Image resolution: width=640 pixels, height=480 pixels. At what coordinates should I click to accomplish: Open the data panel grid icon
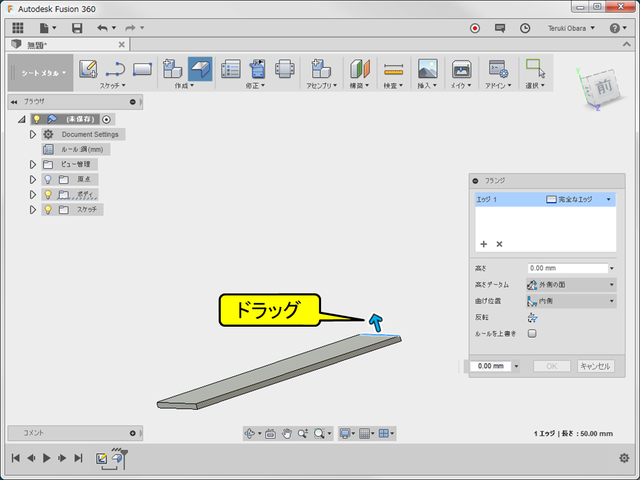[x=18, y=28]
